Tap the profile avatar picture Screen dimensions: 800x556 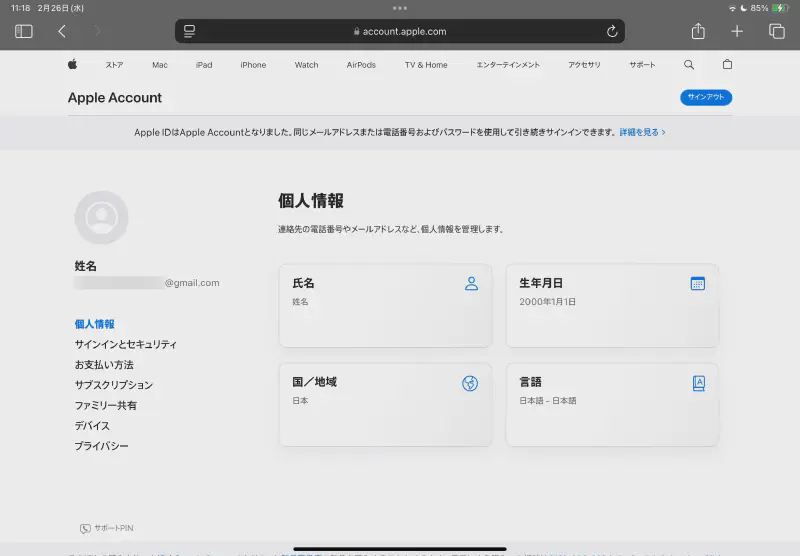[101, 217]
